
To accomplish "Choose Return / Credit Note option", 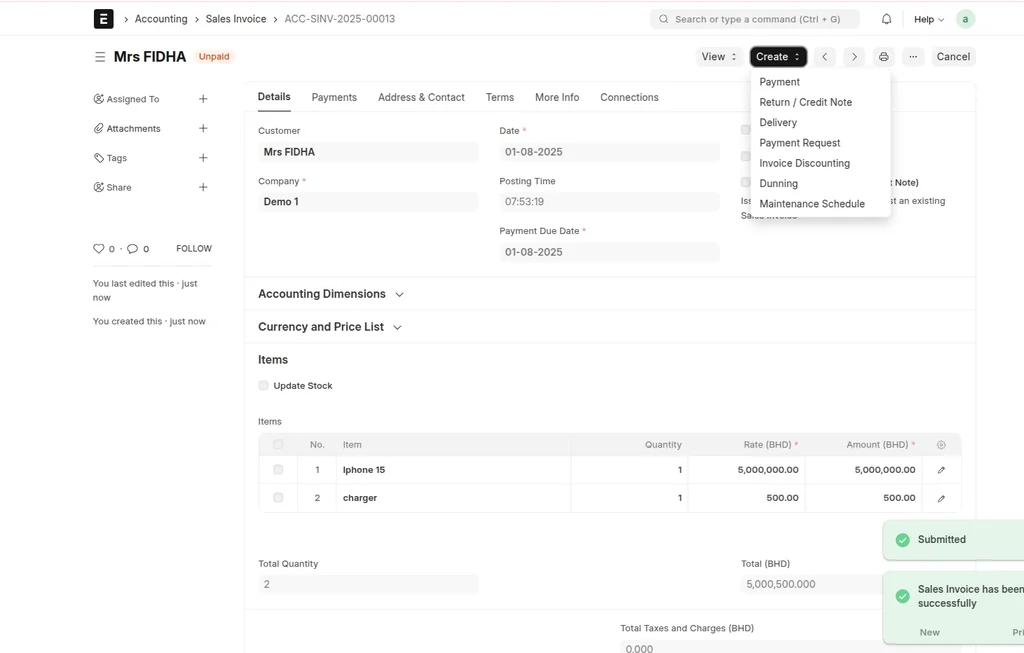I will click(805, 102).
